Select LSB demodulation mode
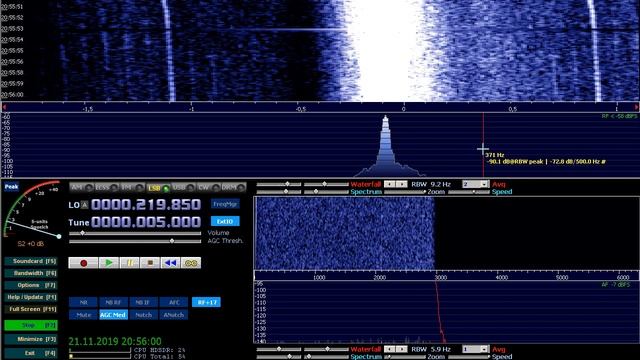This screenshot has height=360, width=640. pyautogui.click(x=158, y=188)
